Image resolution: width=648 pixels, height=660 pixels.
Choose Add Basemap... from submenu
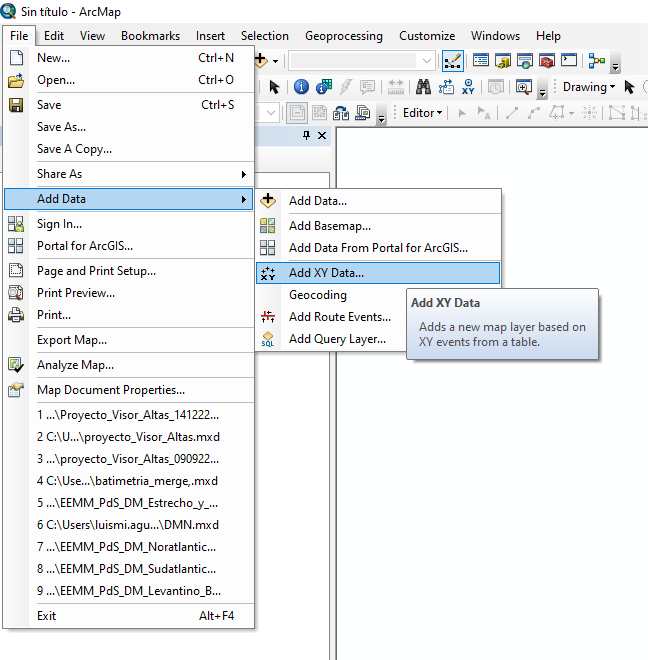point(378,226)
